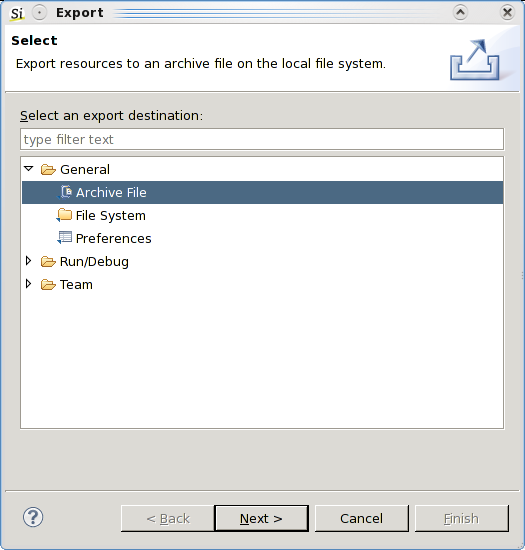Focus the type filter text field
525x550 pixels.
click(262, 139)
